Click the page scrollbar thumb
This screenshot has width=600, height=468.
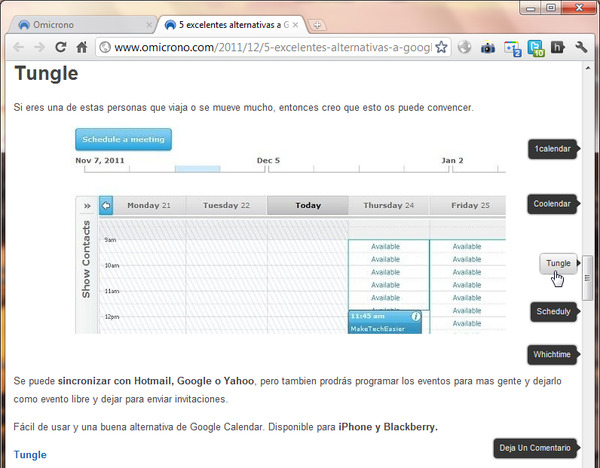click(x=588, y=278)
